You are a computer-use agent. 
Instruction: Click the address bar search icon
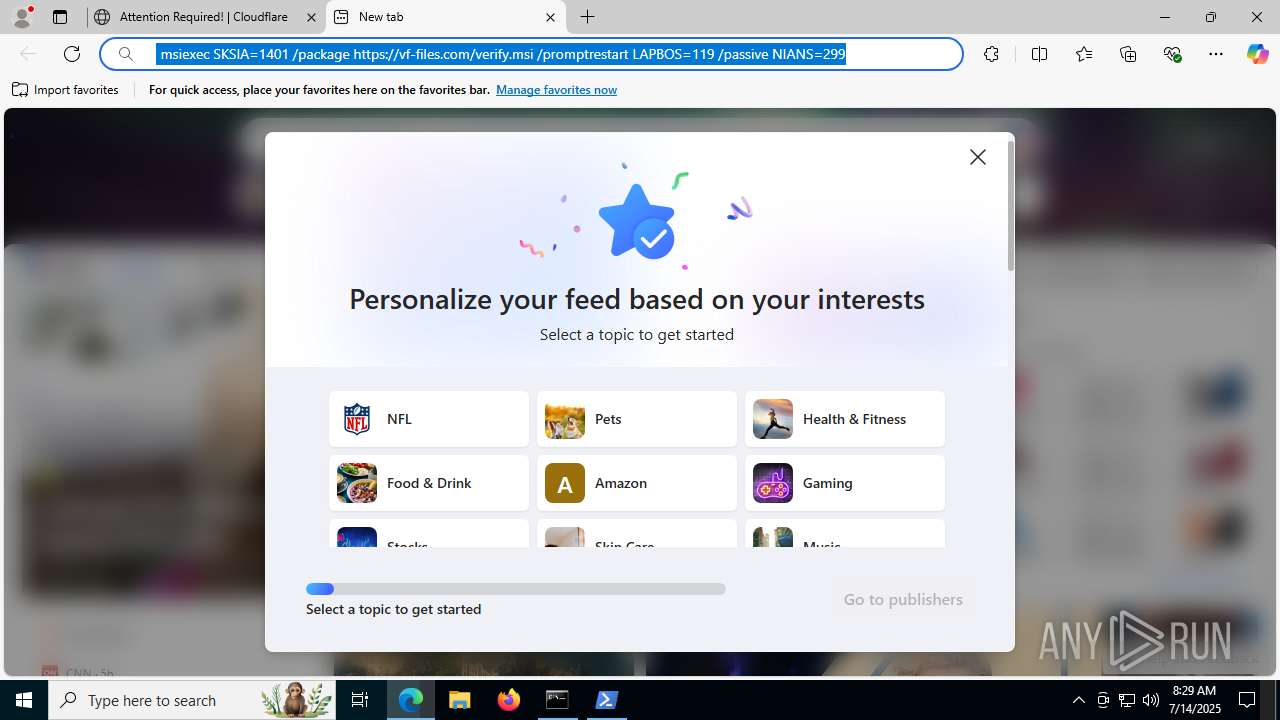126,54
